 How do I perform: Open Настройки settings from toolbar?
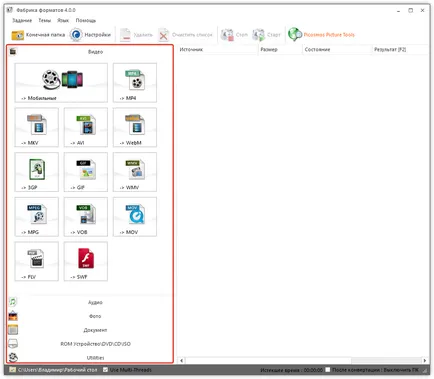coord(90,35)
